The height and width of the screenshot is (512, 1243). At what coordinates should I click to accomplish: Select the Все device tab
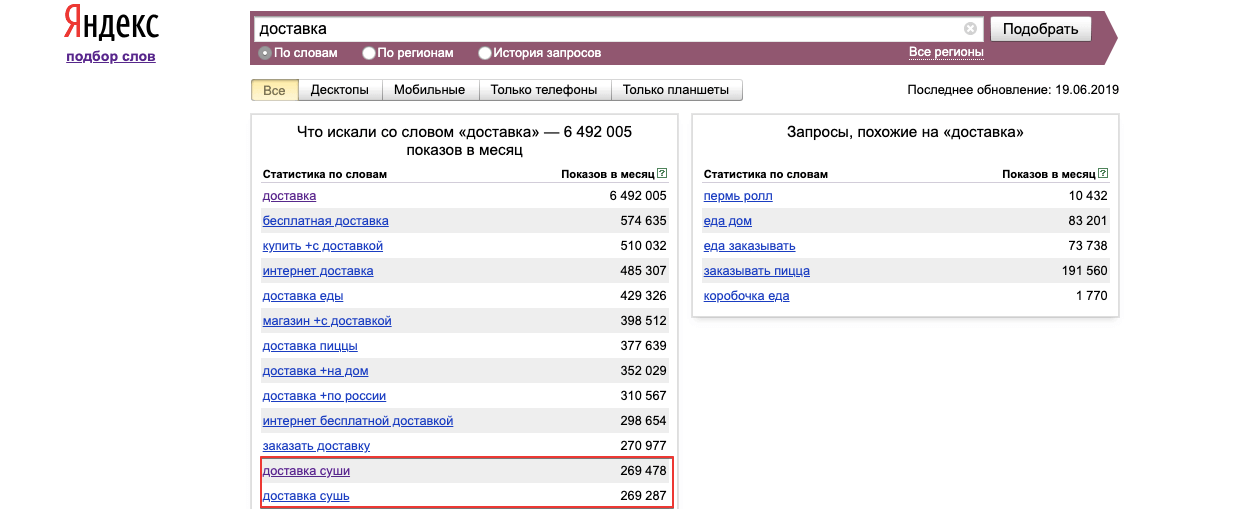click(x=274, y=90)
